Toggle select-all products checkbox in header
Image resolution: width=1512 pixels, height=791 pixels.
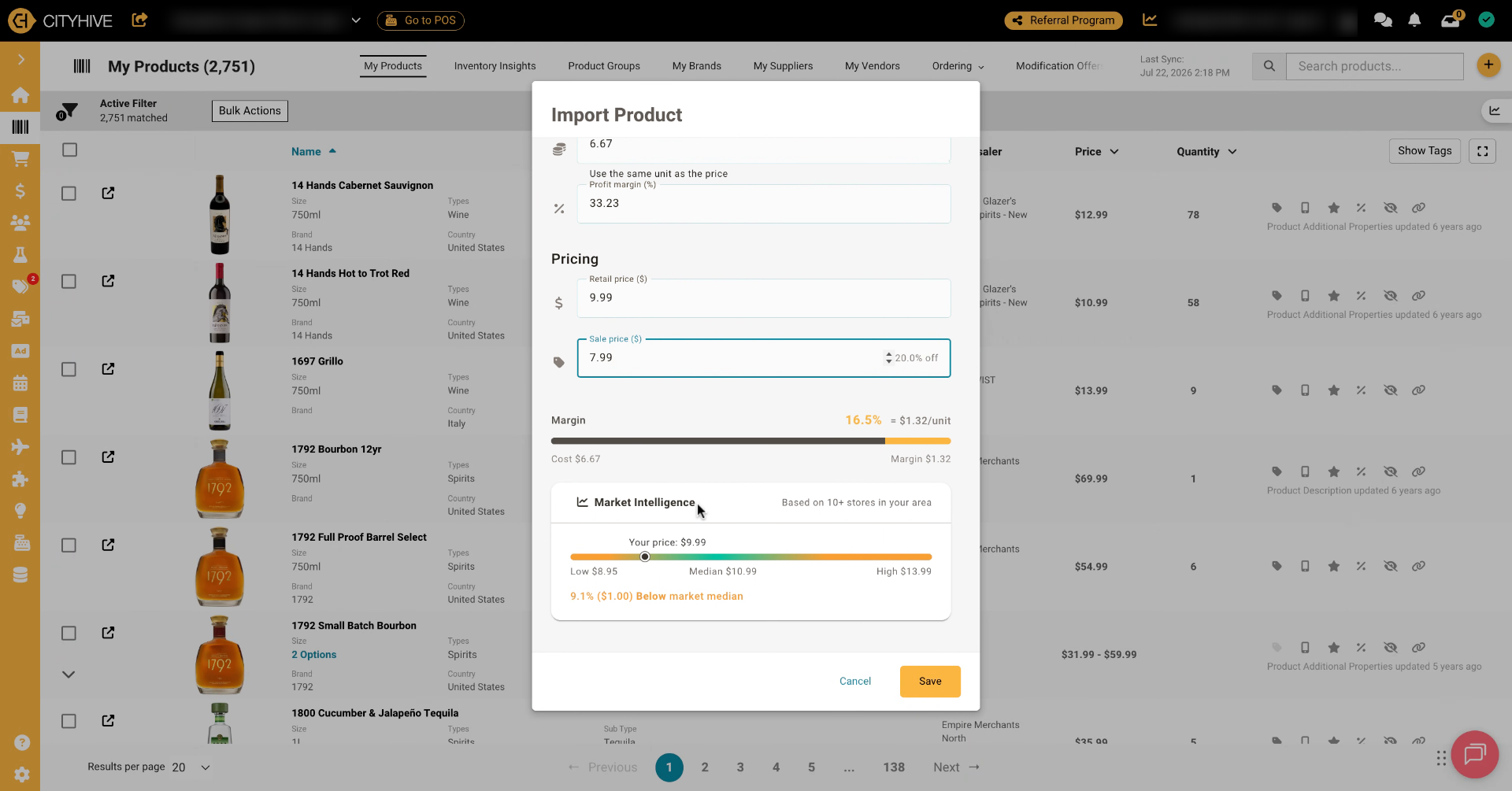point(69,150)
